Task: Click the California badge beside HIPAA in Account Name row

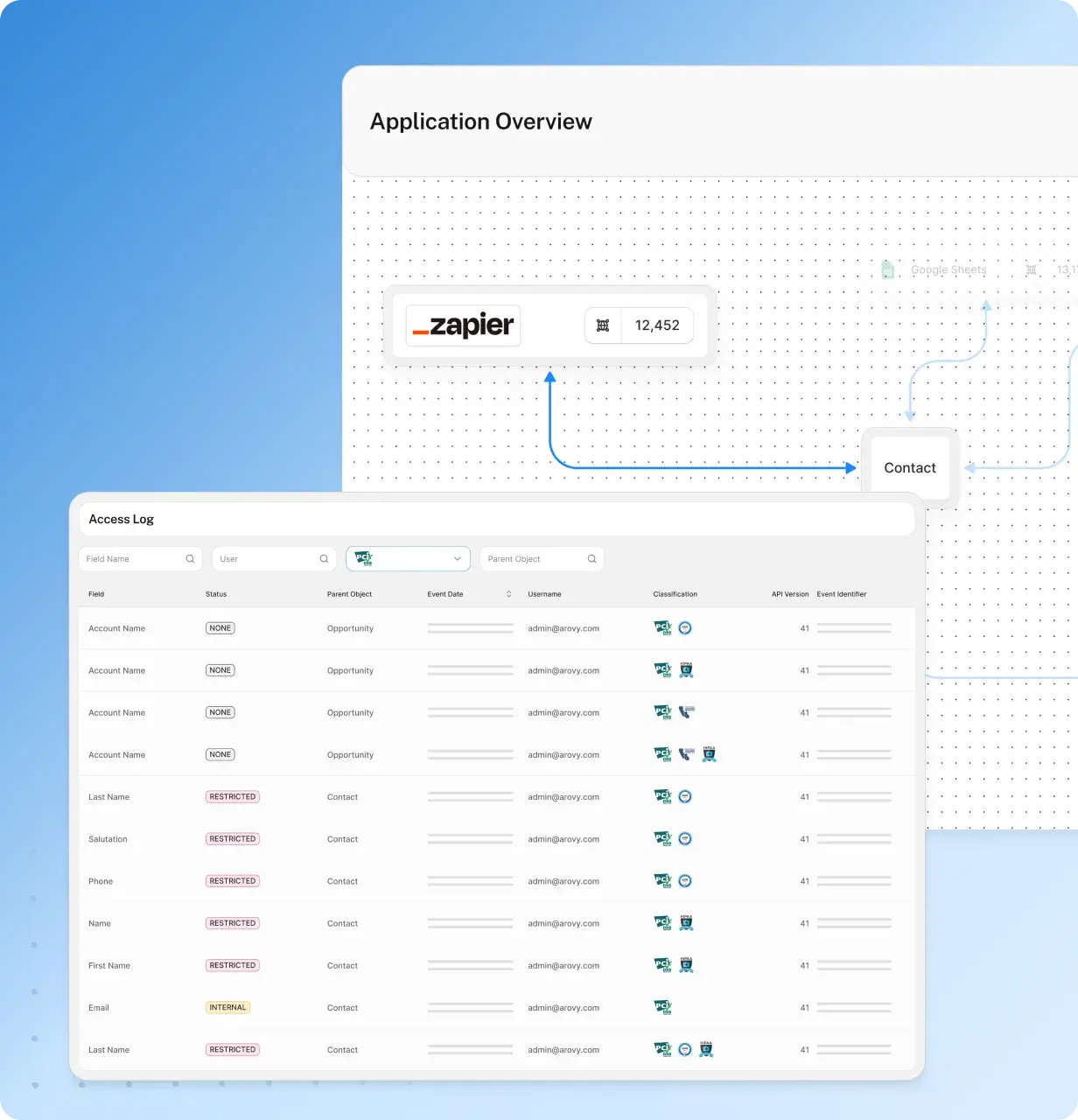Action: click(687, 754)
